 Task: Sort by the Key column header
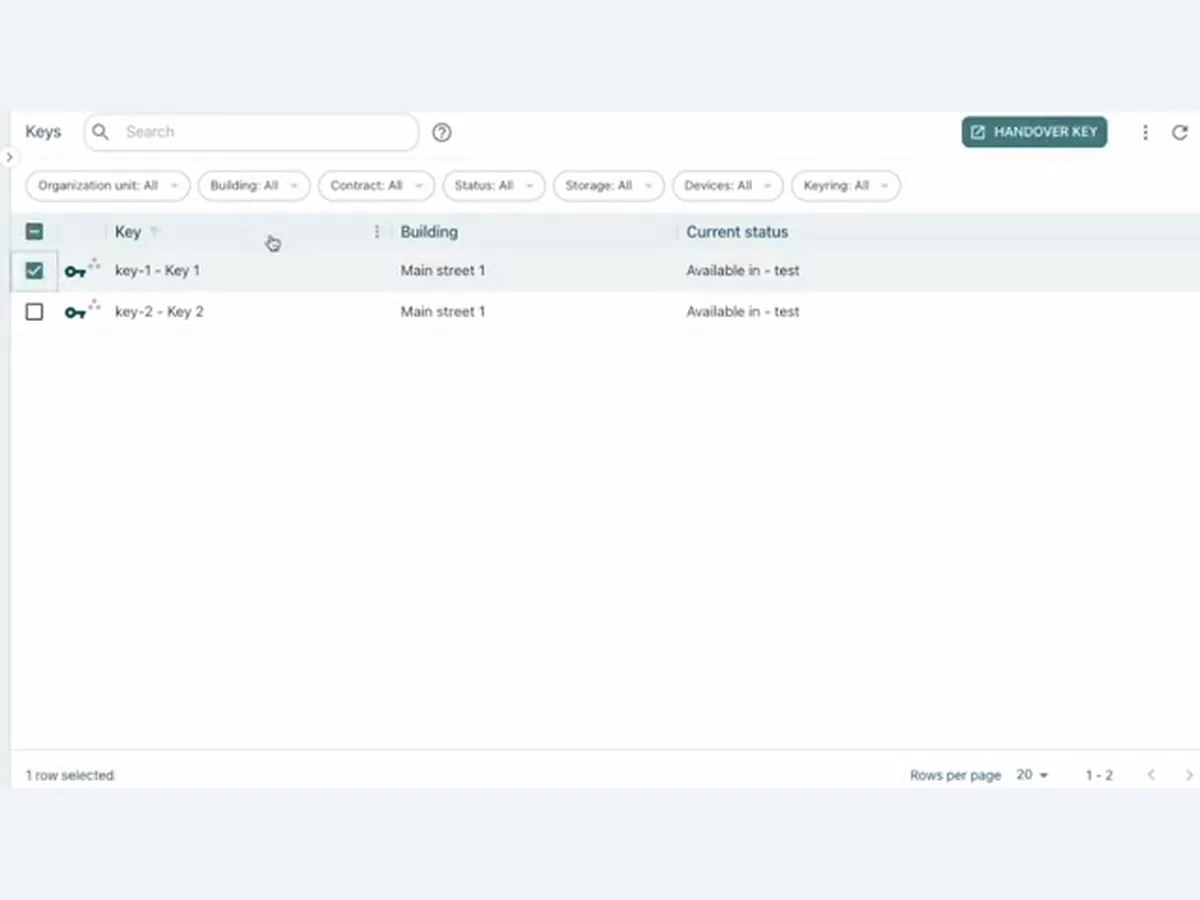tap(128, 232)
